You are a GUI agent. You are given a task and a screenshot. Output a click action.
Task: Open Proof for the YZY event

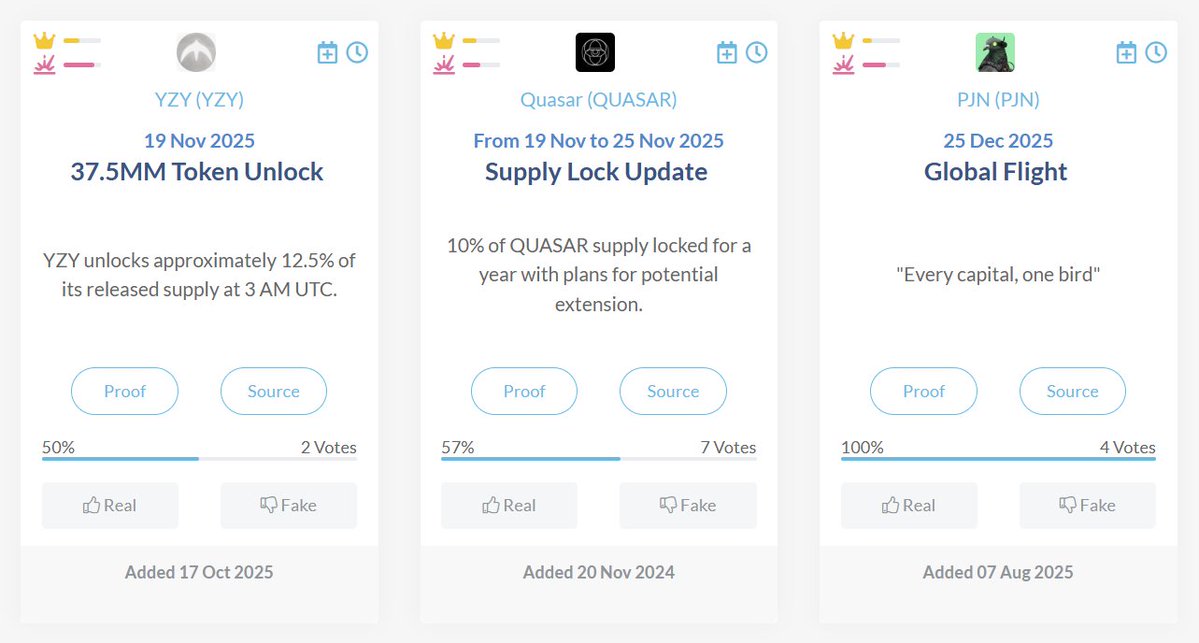click(125, 391)
